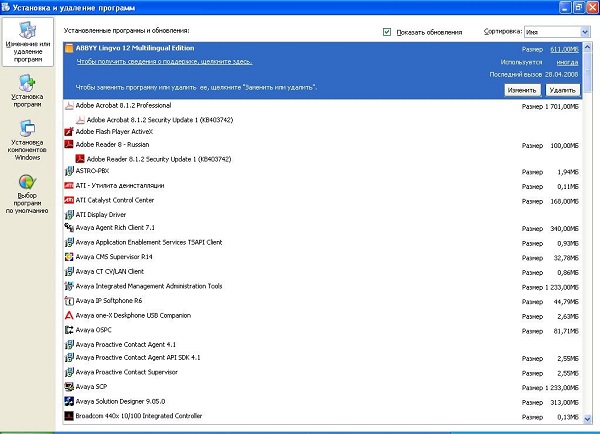
Task: Click the Avaya Integrated Management Administration Tools icon
Action: (69, 286)
